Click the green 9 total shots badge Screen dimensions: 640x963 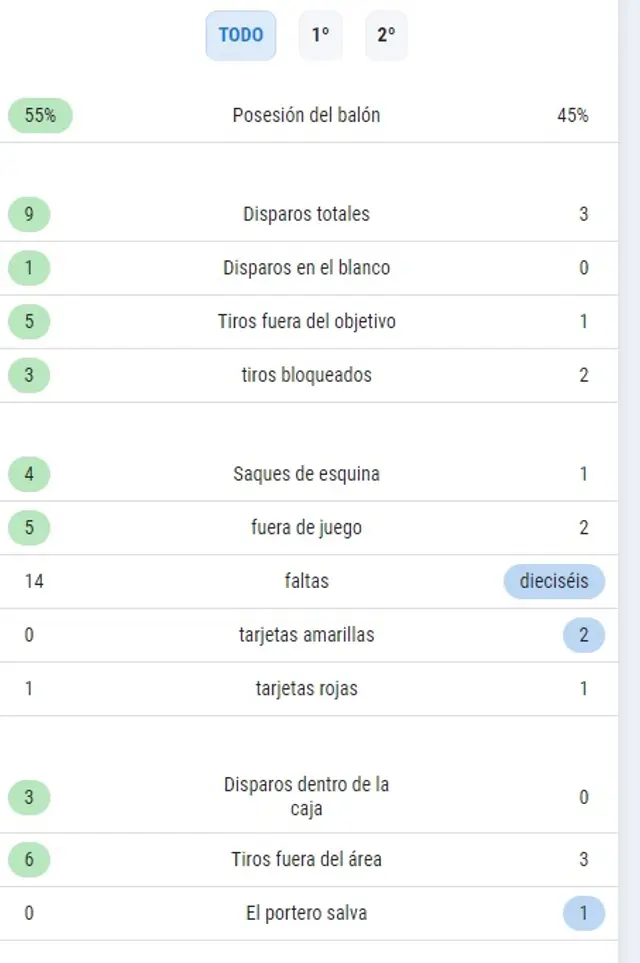click(28, 214)
